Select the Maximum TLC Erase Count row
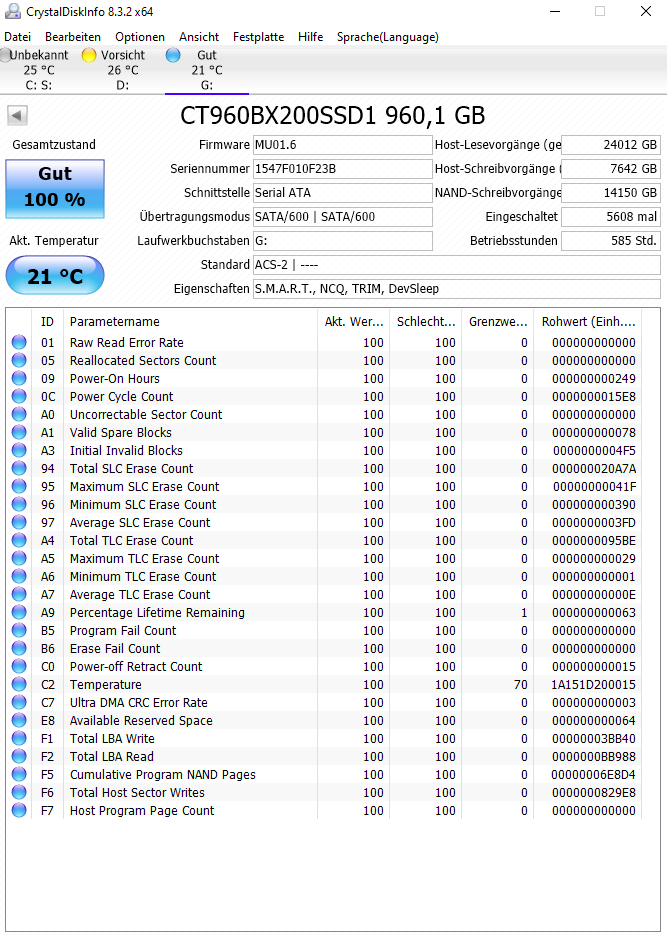The image size is (667, 937). coord(324,558)
